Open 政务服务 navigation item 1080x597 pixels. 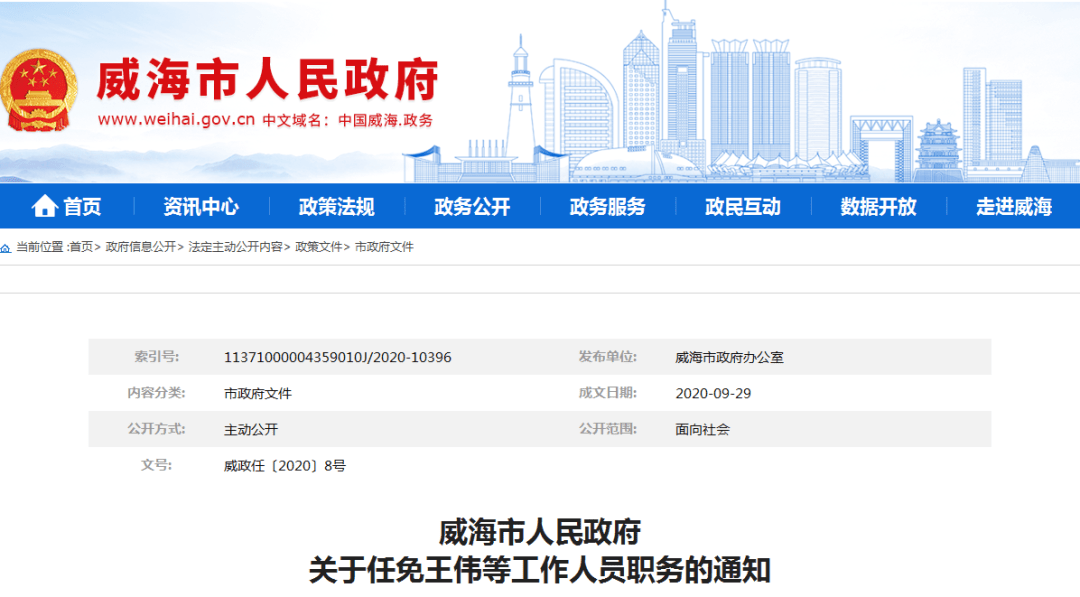point(608,206)
